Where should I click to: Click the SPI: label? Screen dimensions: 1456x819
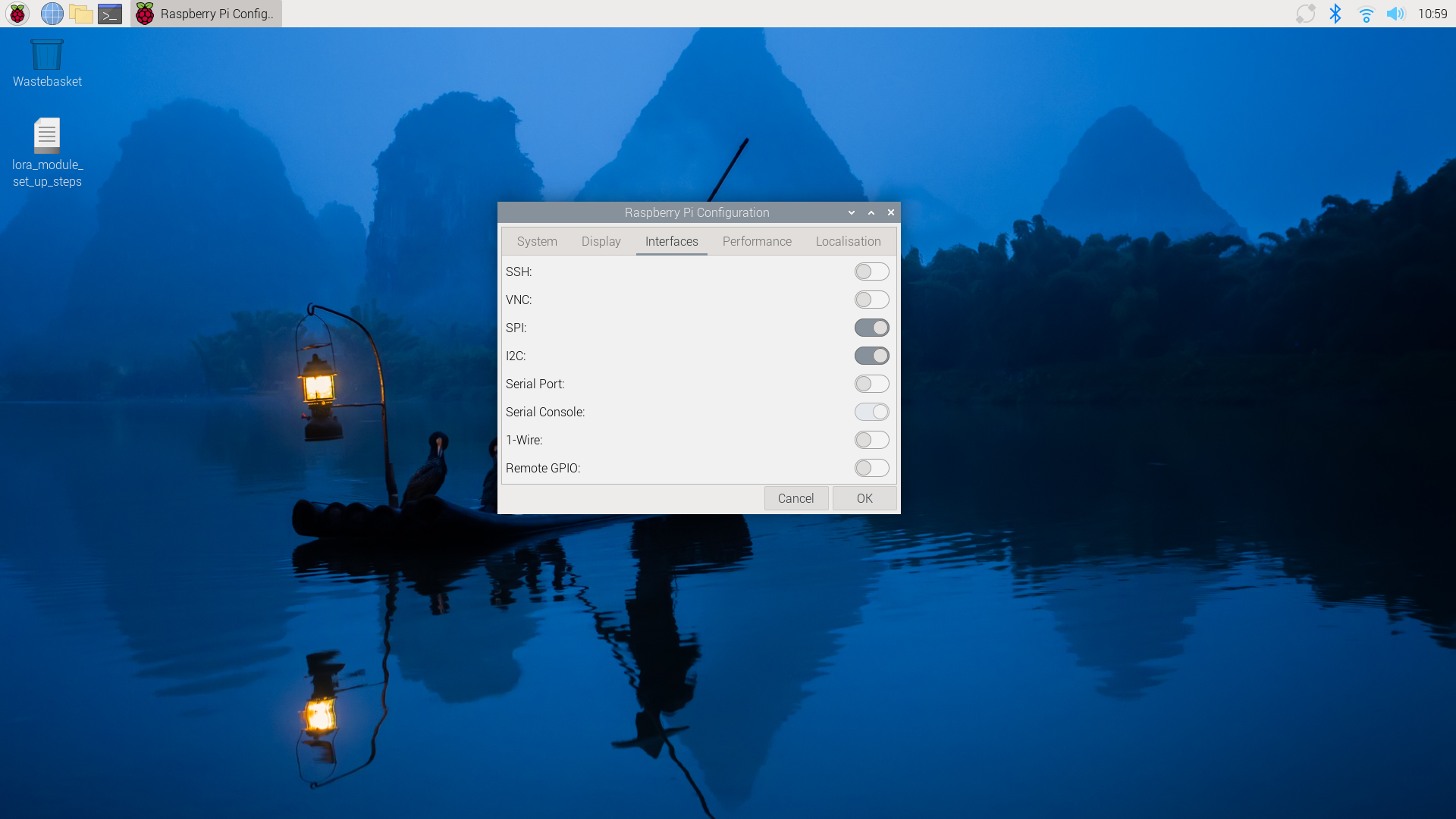tap(516, 328)
